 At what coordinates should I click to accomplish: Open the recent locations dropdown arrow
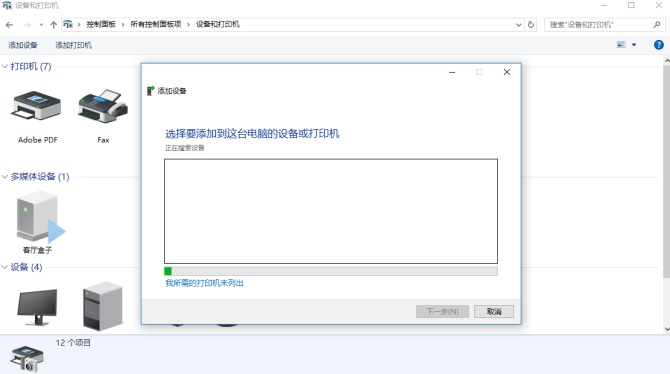(41, 25)
